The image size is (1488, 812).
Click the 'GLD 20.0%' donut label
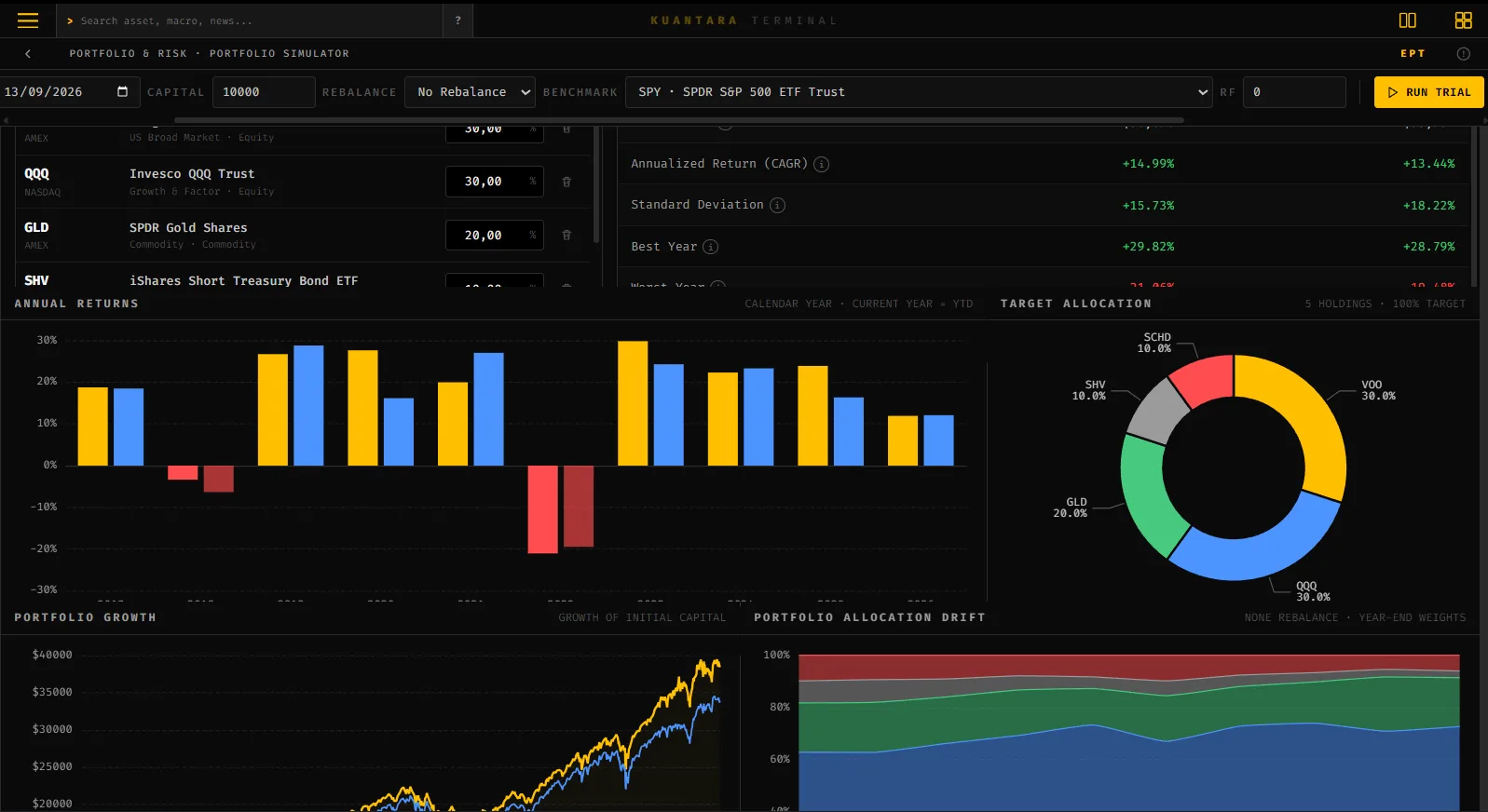click(1071, 507)
